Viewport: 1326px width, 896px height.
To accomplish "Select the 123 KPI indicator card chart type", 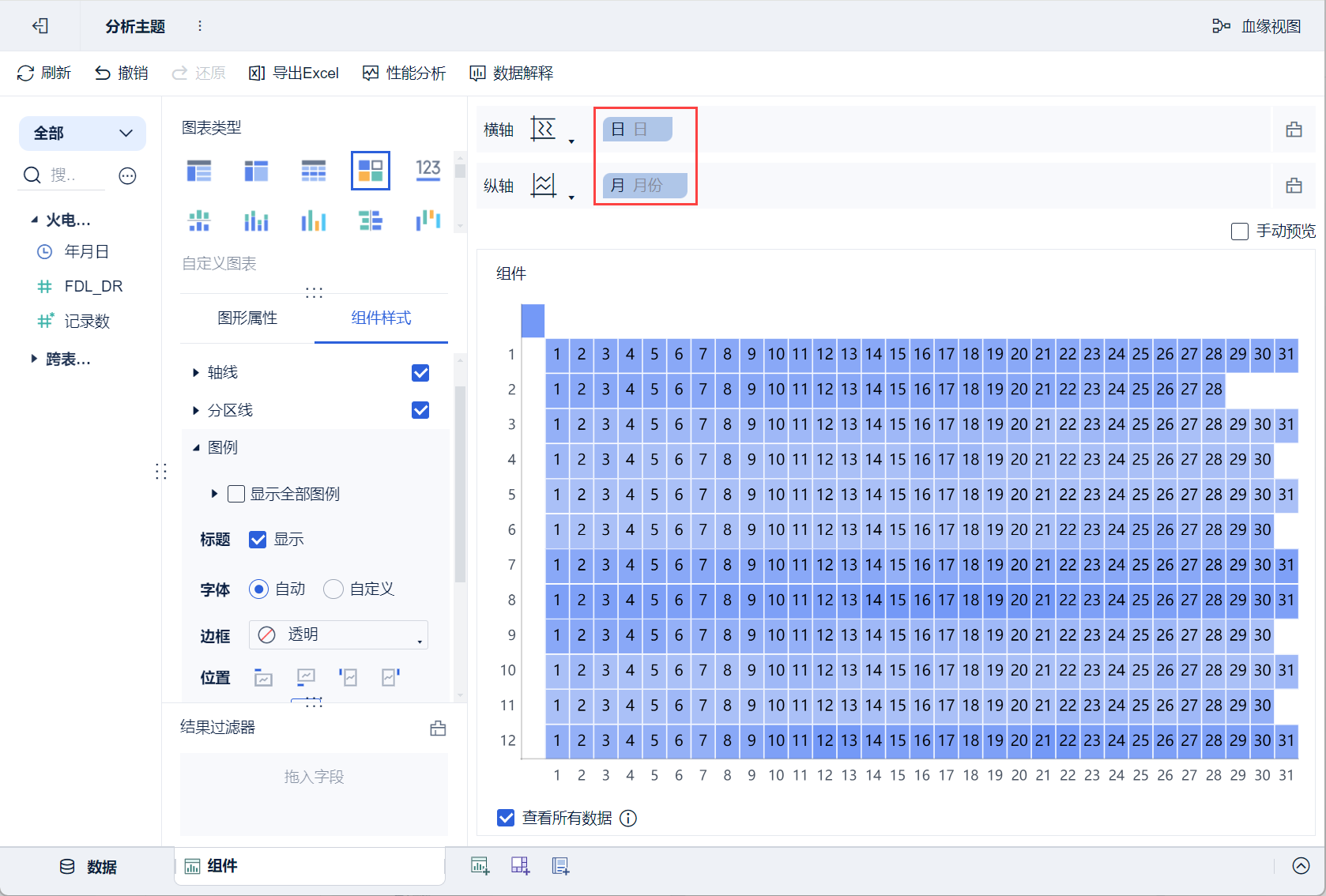I will tap(428, 170).
